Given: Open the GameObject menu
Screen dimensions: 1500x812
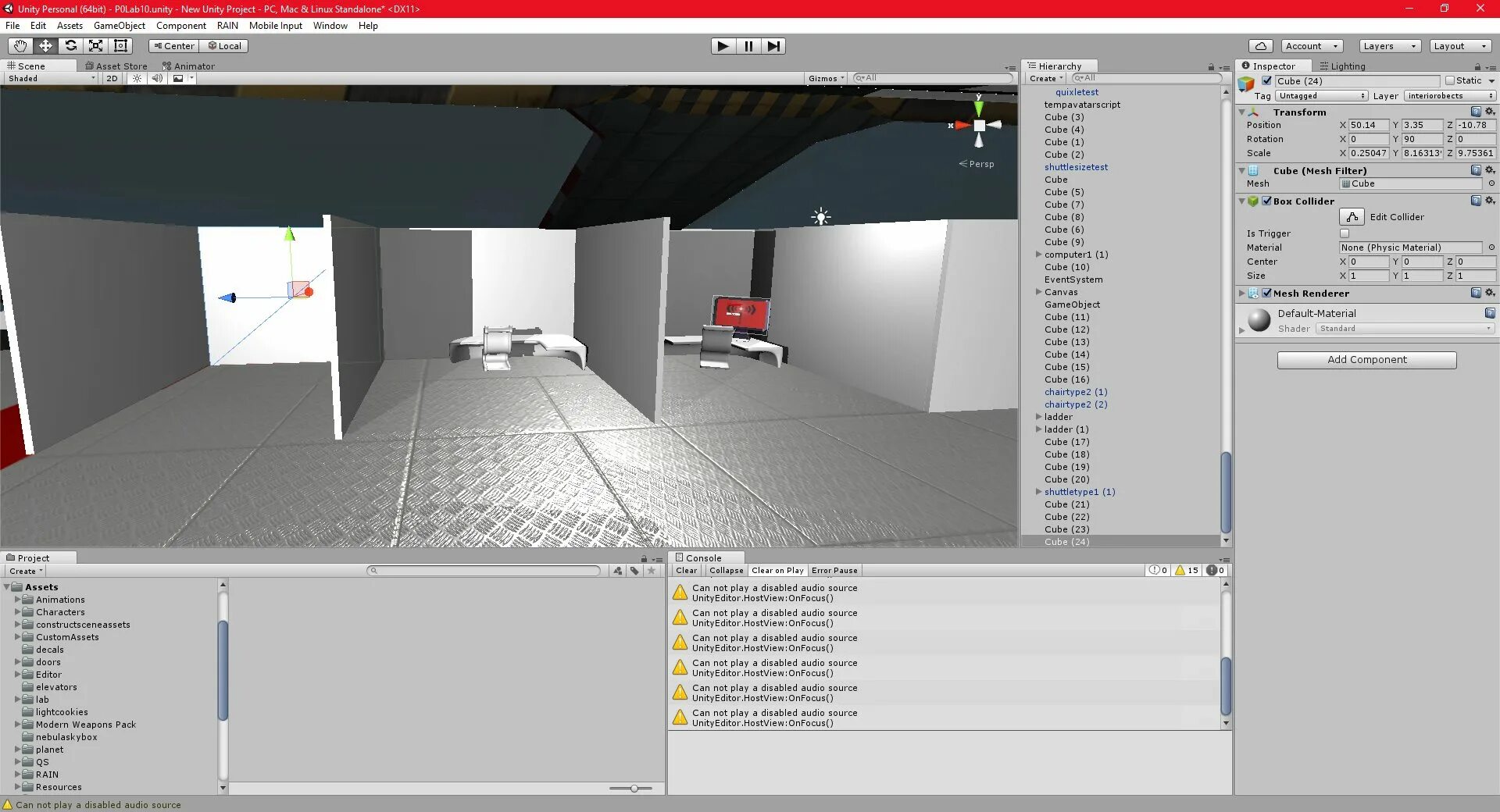Looking at the screenshot, I should pyautogui.click(x=120, y=26).
